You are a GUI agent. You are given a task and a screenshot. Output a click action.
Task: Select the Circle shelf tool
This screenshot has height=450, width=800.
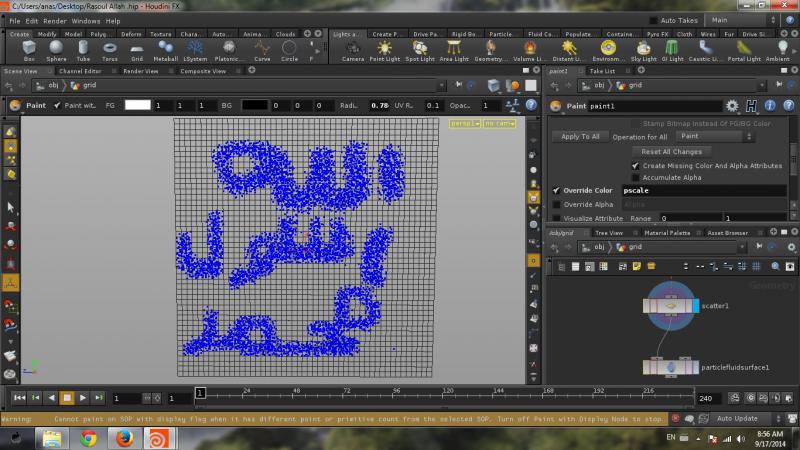289,51
